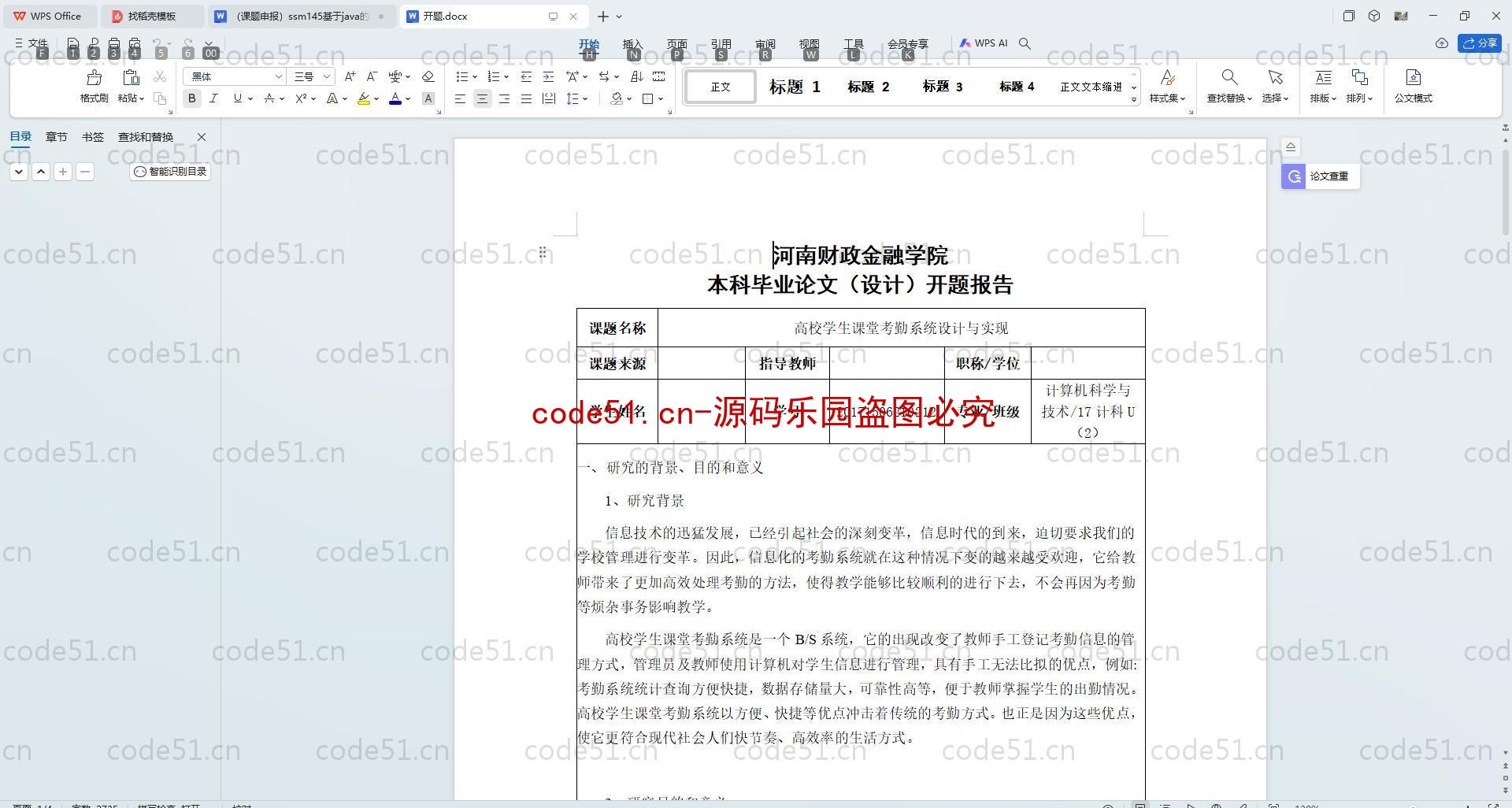This screenshot has height=808, width=1512.
Task: Switch to 章节 tab in navigation pane
Action: pos(56,137)
